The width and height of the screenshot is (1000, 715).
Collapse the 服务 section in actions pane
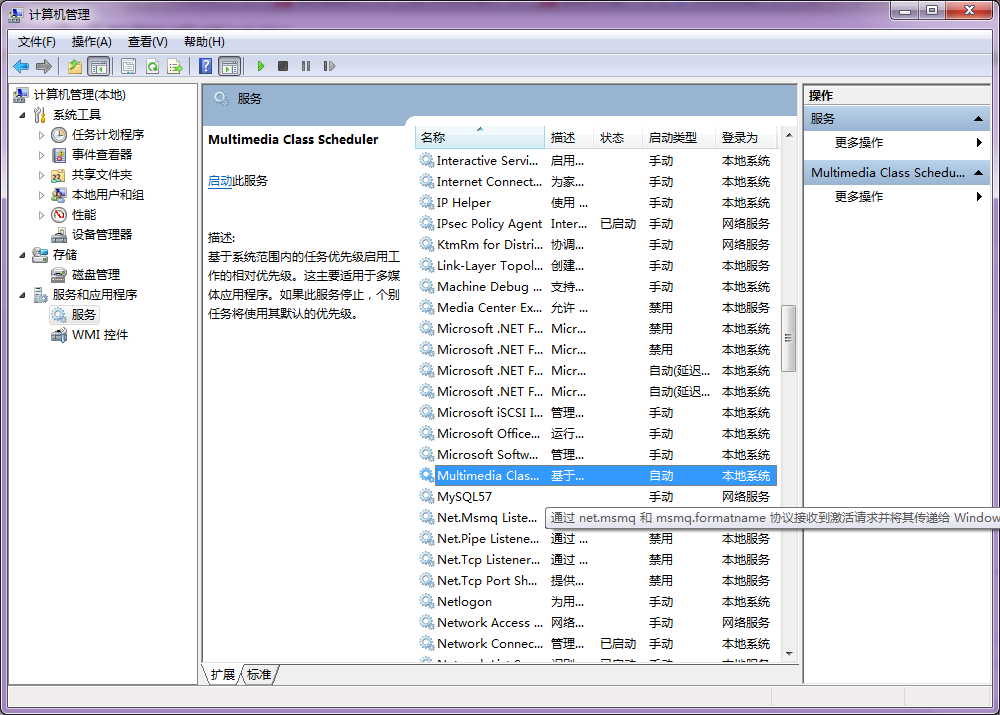point(978,119)
